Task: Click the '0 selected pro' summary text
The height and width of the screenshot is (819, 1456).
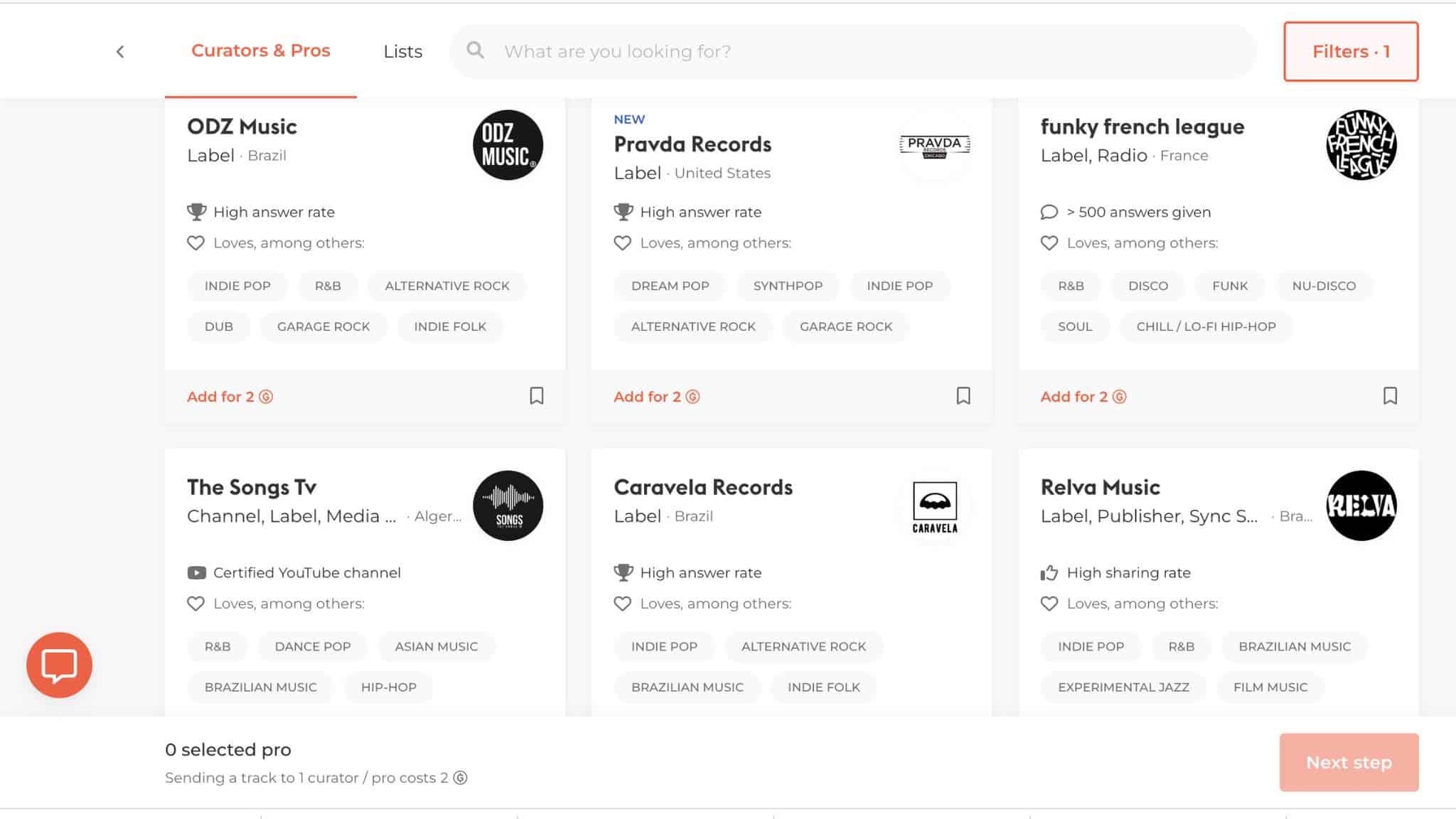Action: click(228, 749)
